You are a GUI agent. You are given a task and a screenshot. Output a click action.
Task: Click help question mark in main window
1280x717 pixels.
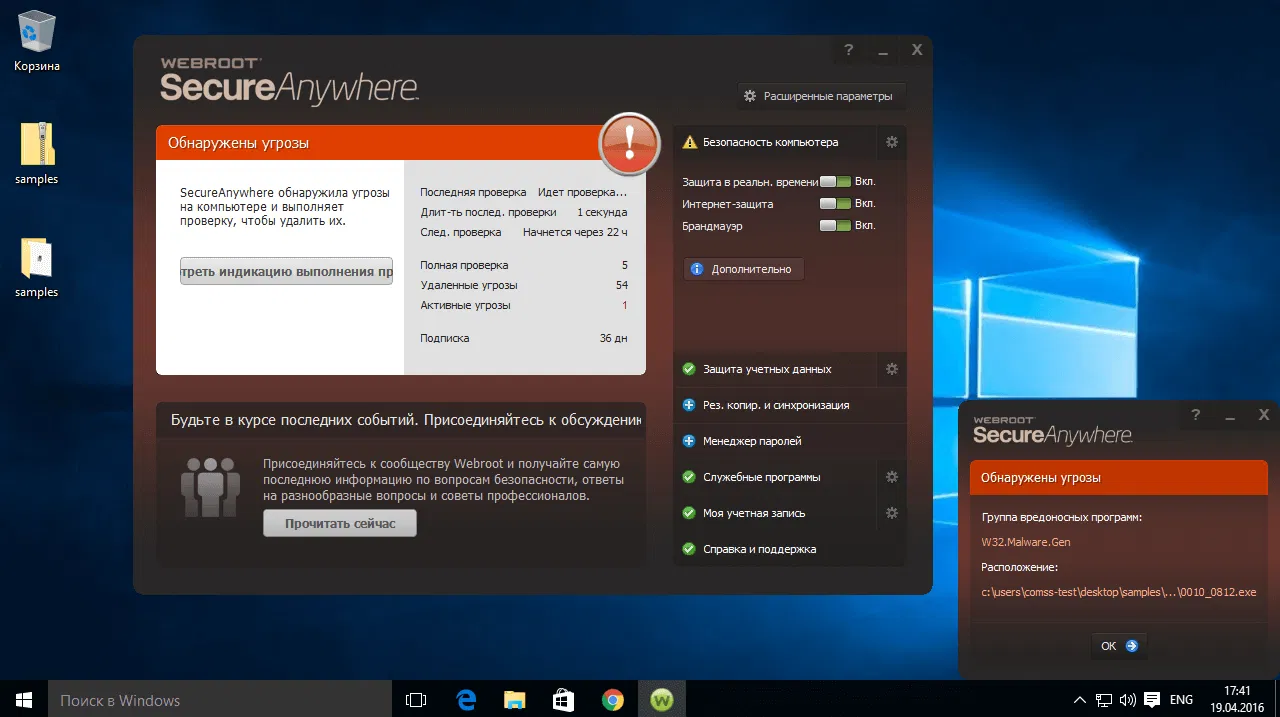tap(848, 50)
